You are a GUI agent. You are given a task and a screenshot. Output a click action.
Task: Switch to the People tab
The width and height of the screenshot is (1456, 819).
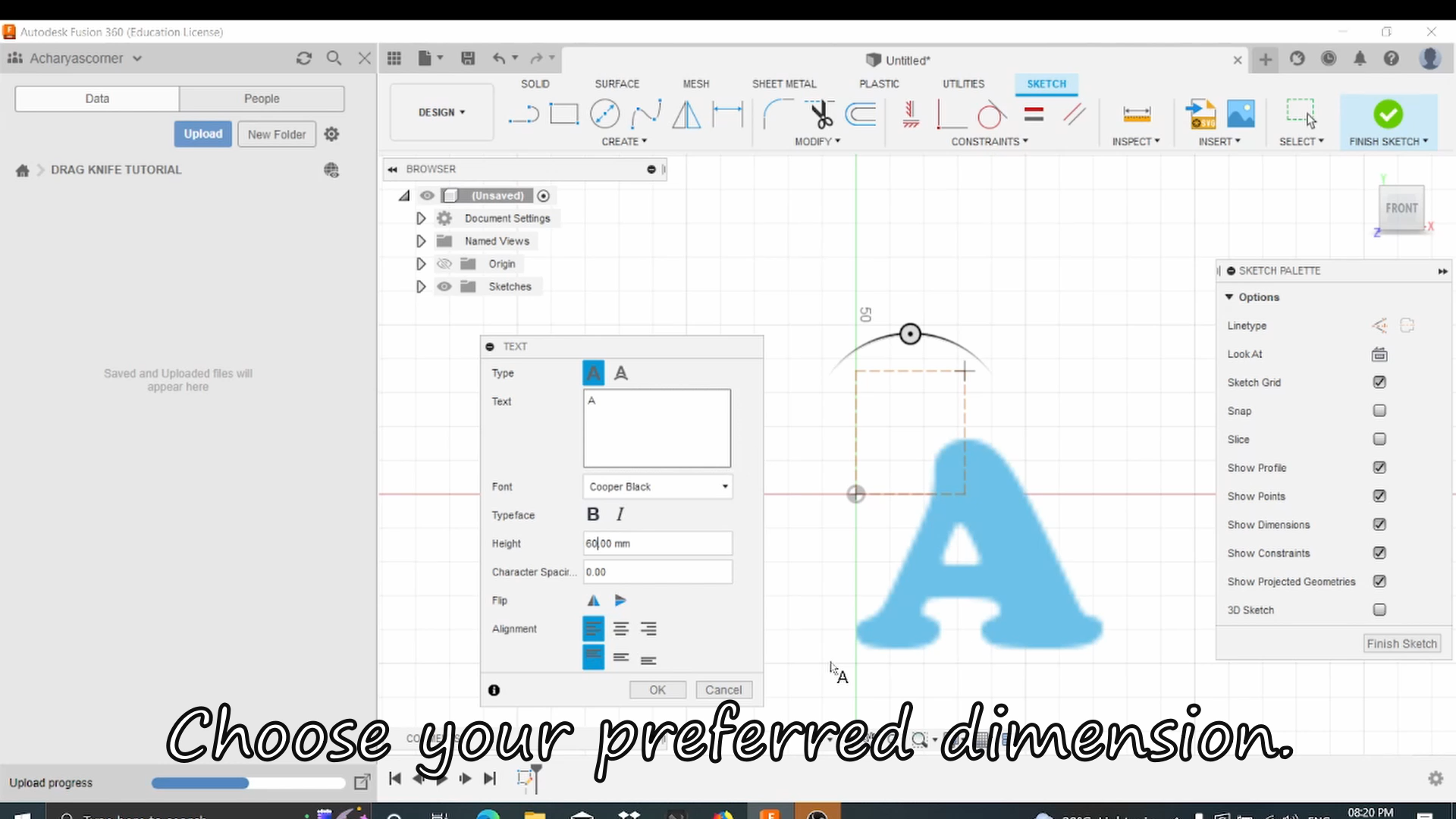click(x=262, y=99)
